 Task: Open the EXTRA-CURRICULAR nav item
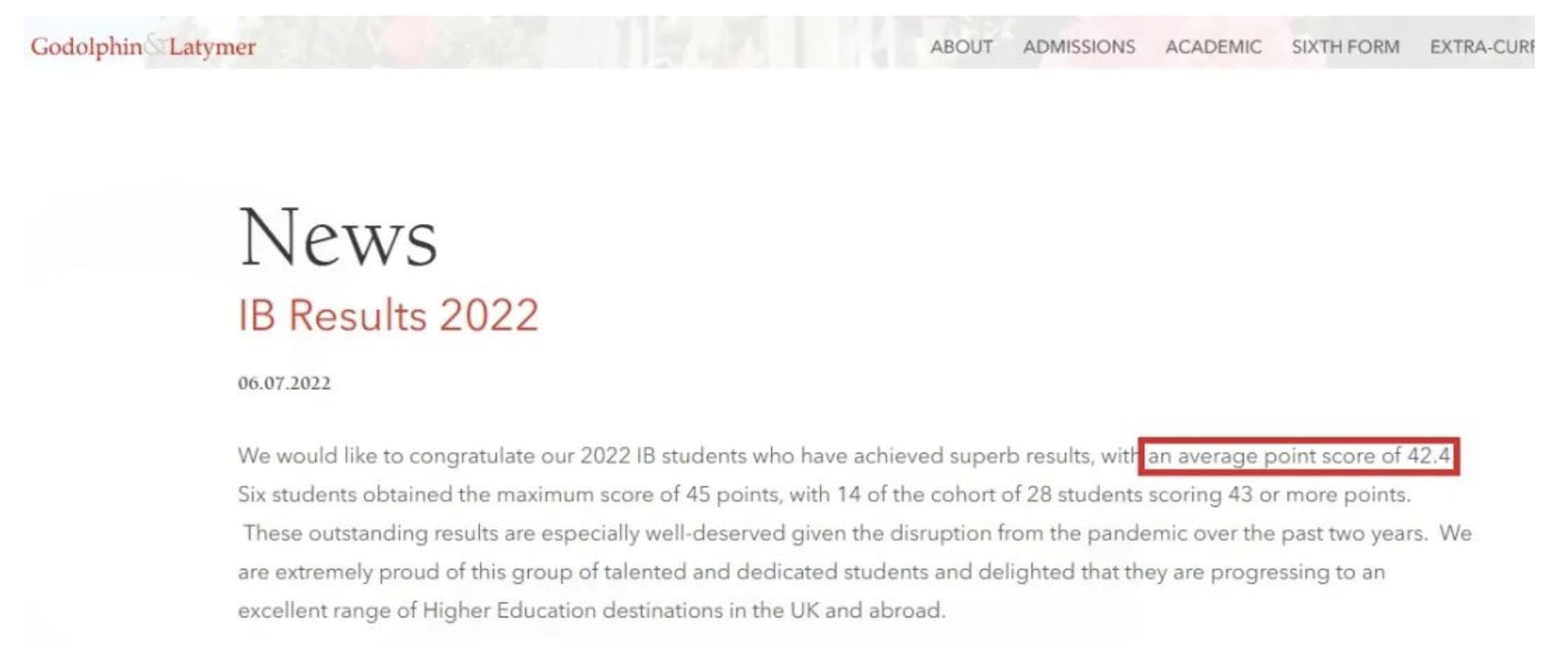click(1481, 46)
